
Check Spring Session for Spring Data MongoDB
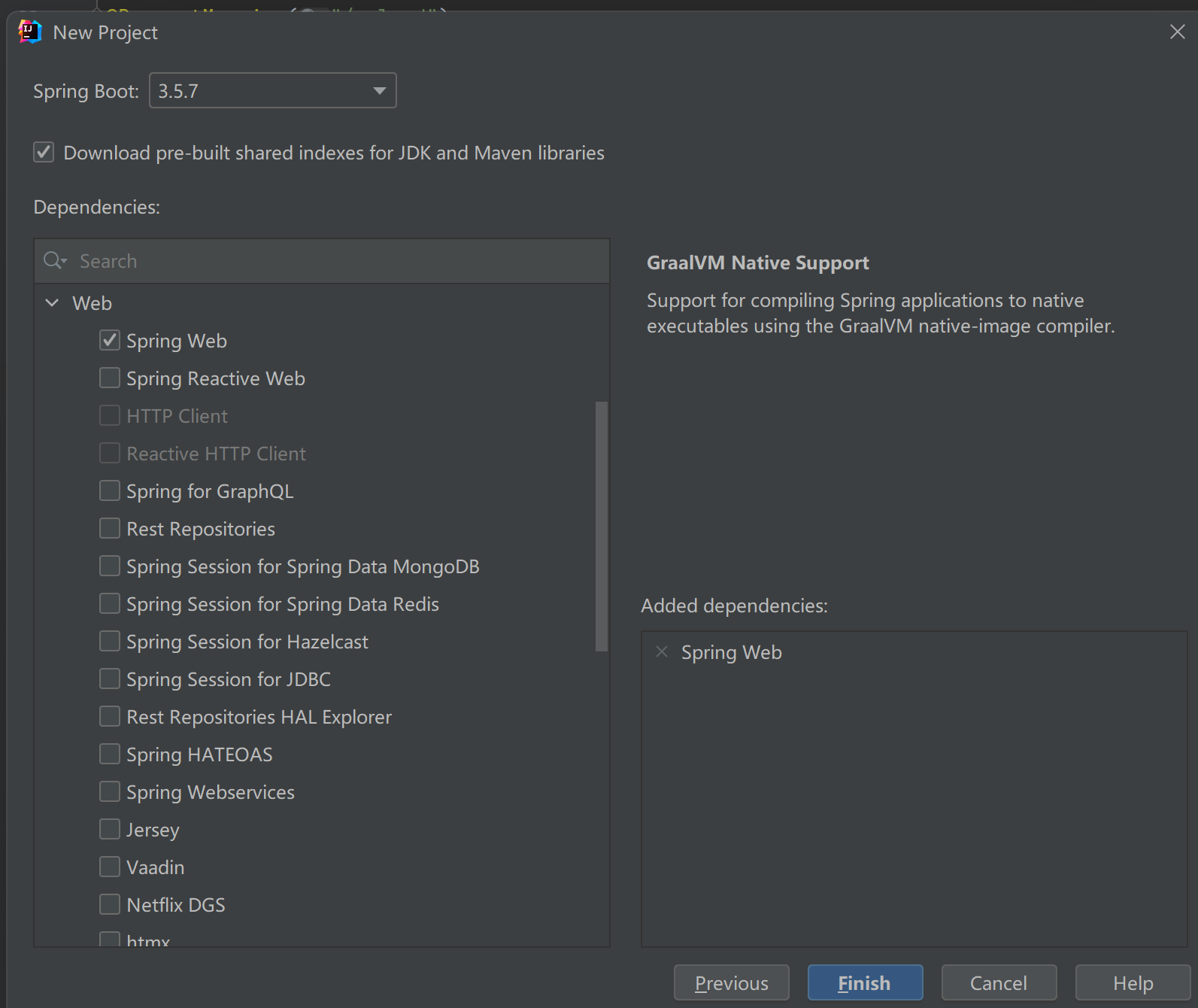[110, 566]
